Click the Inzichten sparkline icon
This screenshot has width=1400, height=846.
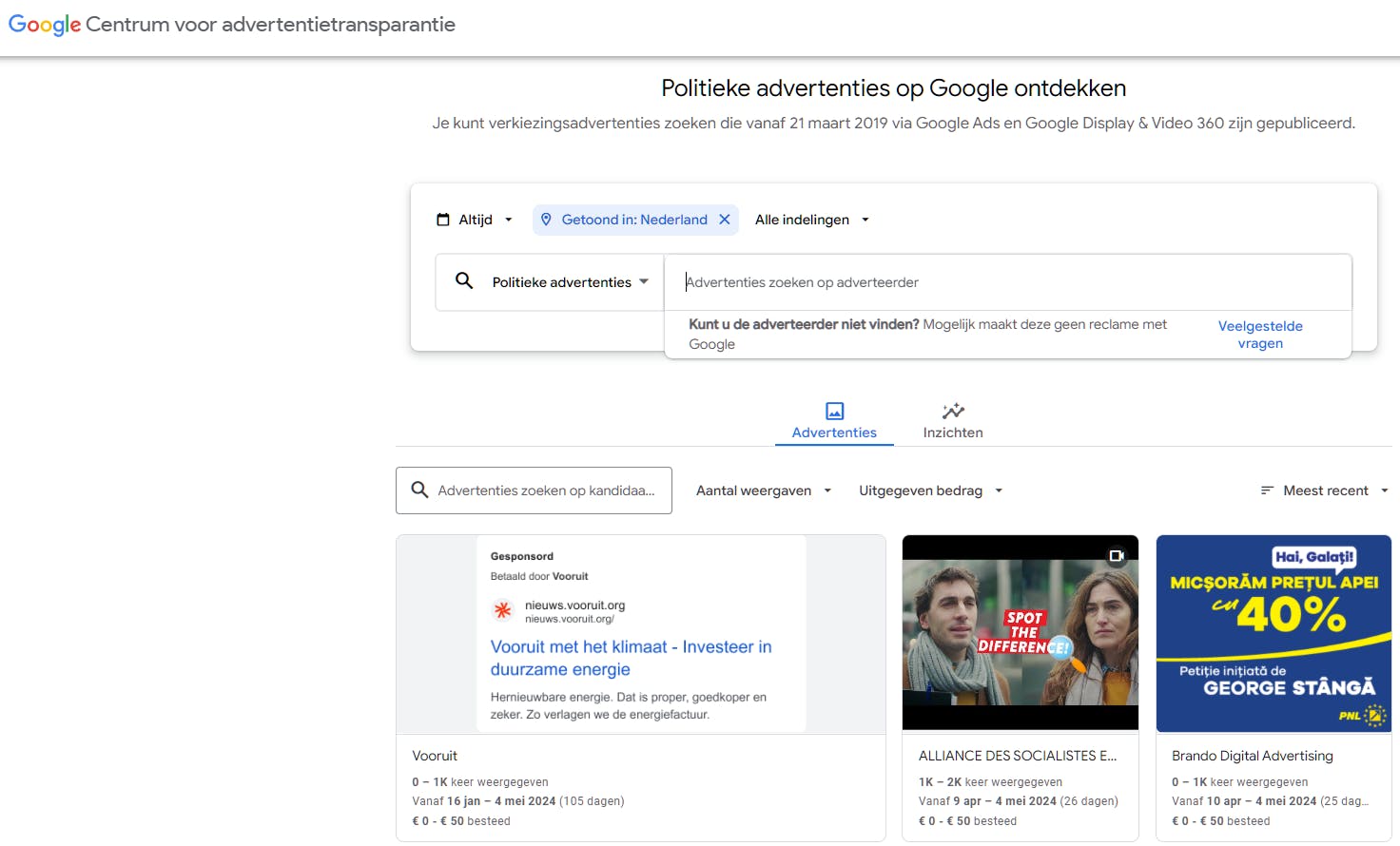[953, 411]
